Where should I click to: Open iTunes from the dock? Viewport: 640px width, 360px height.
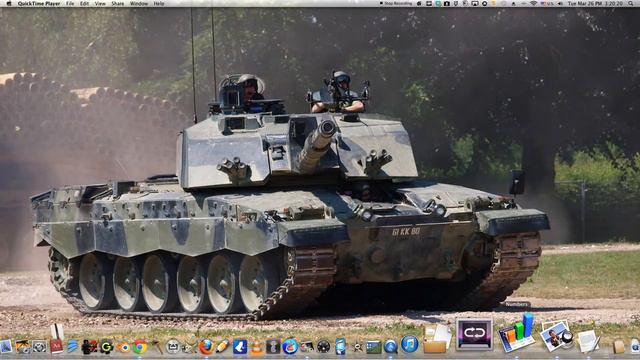point(409,344)
